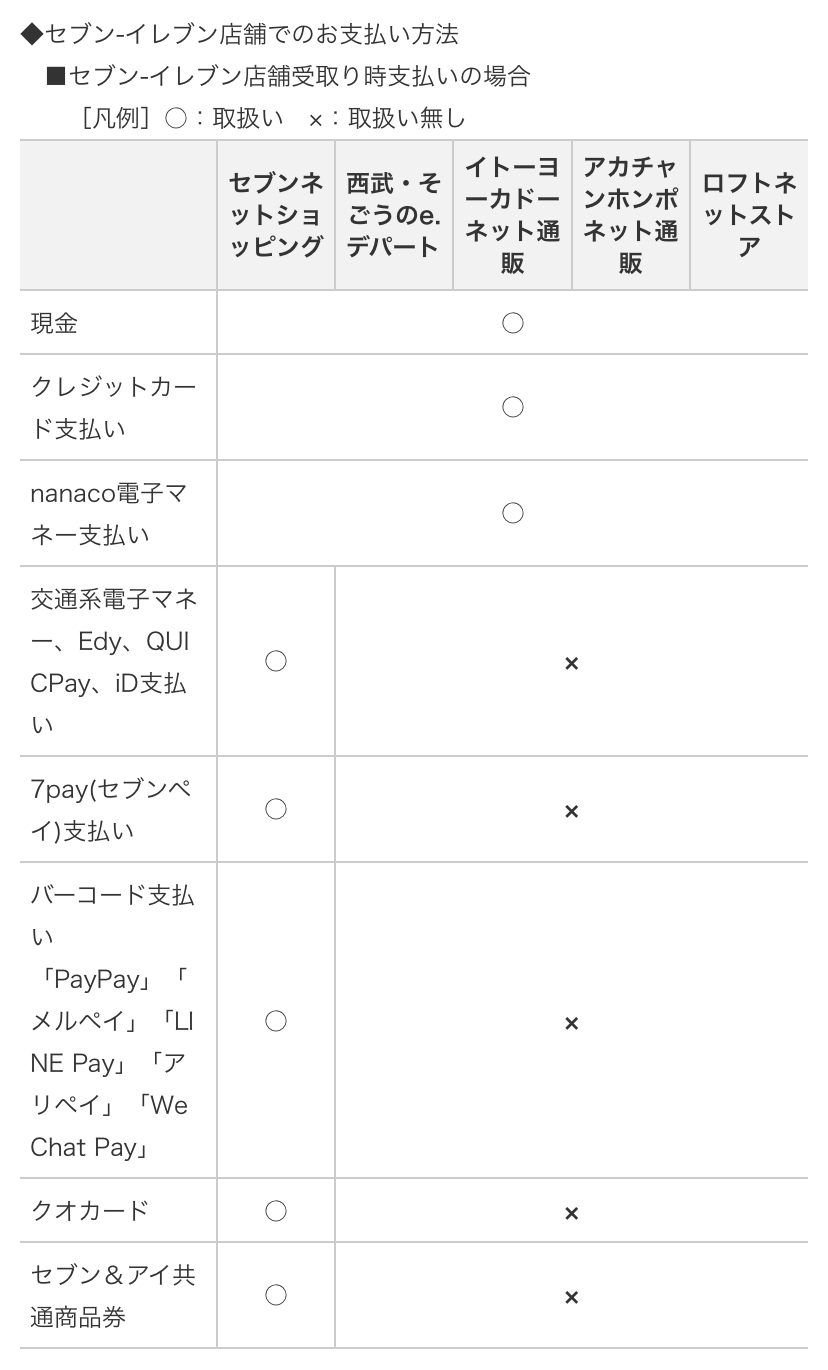828x1370 pixels.
Task: Click the circle in 交通系電子マネー row
Action: point(276,661)
